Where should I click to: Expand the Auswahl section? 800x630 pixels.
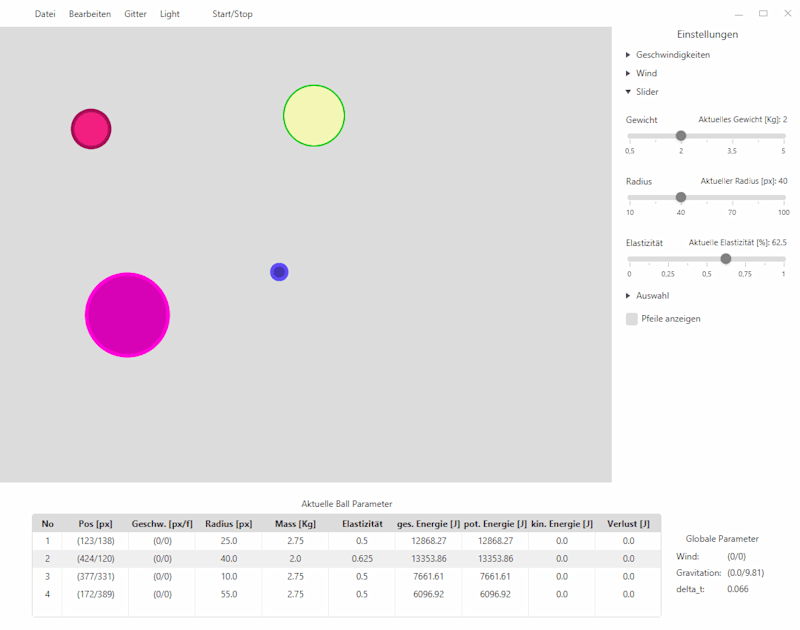pos(647,296)
